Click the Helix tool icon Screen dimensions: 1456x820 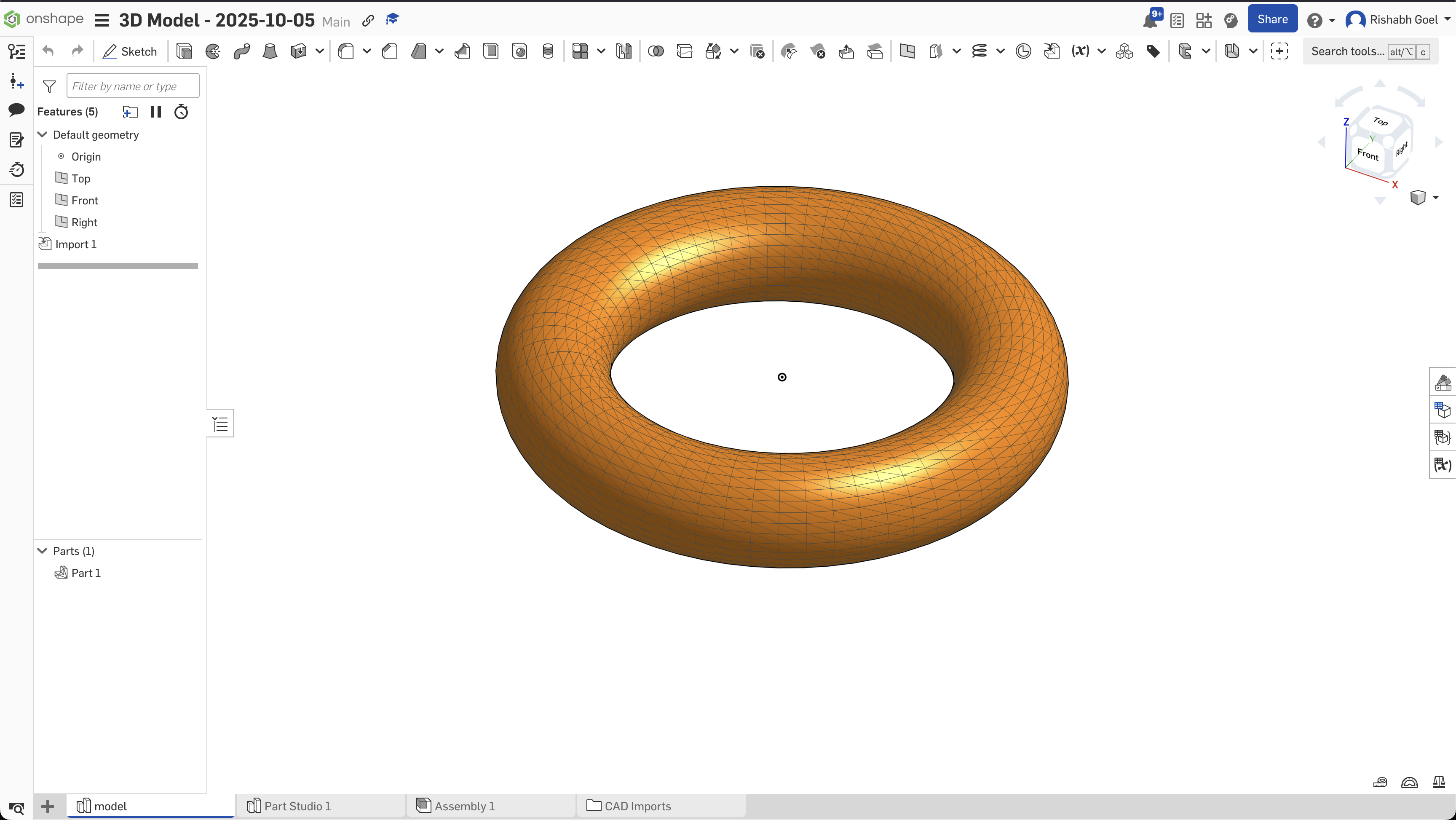979,51
